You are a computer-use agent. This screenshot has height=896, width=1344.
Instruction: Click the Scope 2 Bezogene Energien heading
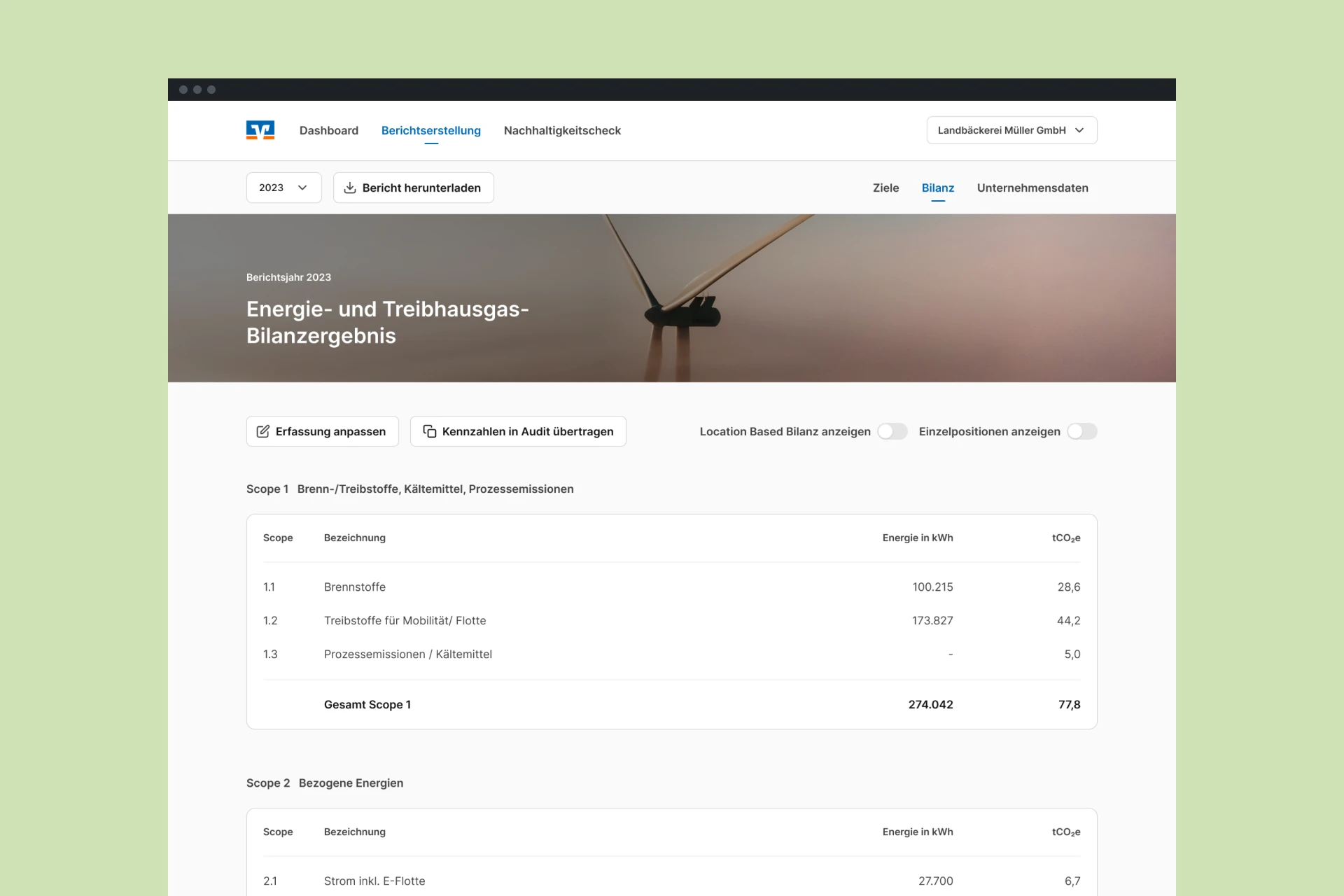click(x=325, y=783)
